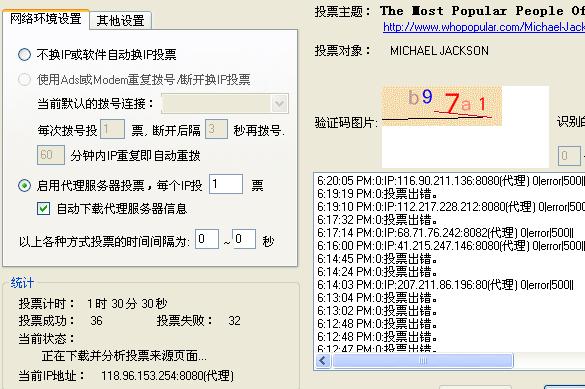Click the 每次拨号投 votes input field

(112, 129)
